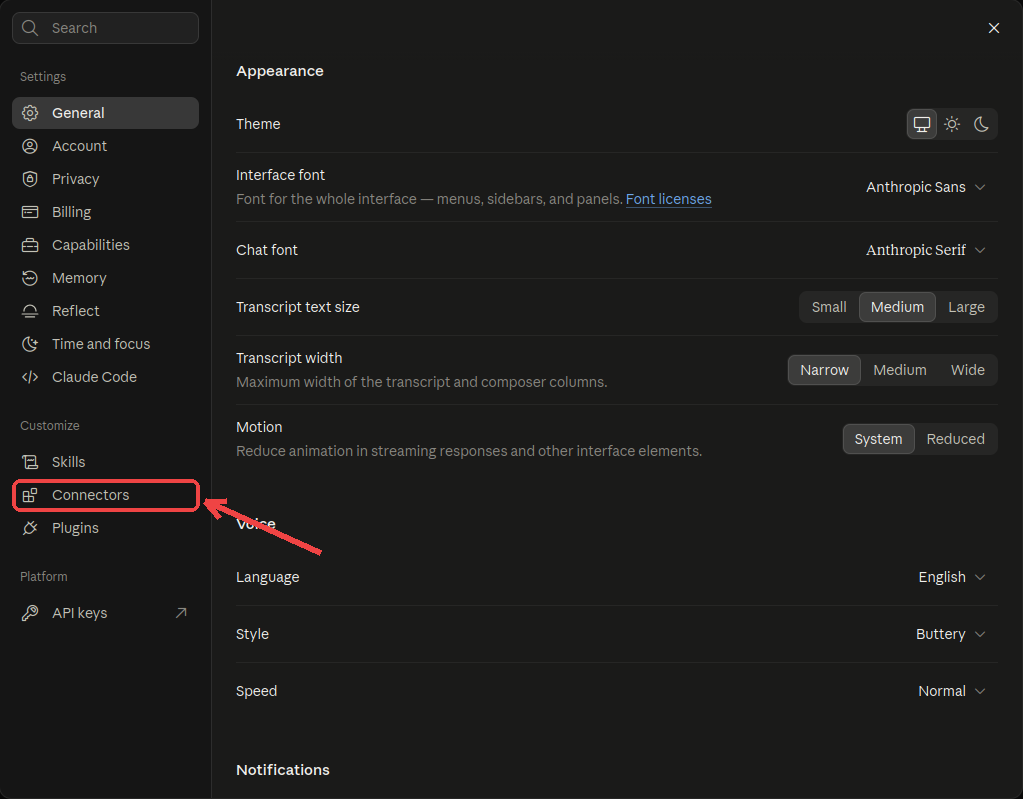Set transcript text size to Large
The height and width of the screenshot is (799, 1023).
(x=966, y=307)
